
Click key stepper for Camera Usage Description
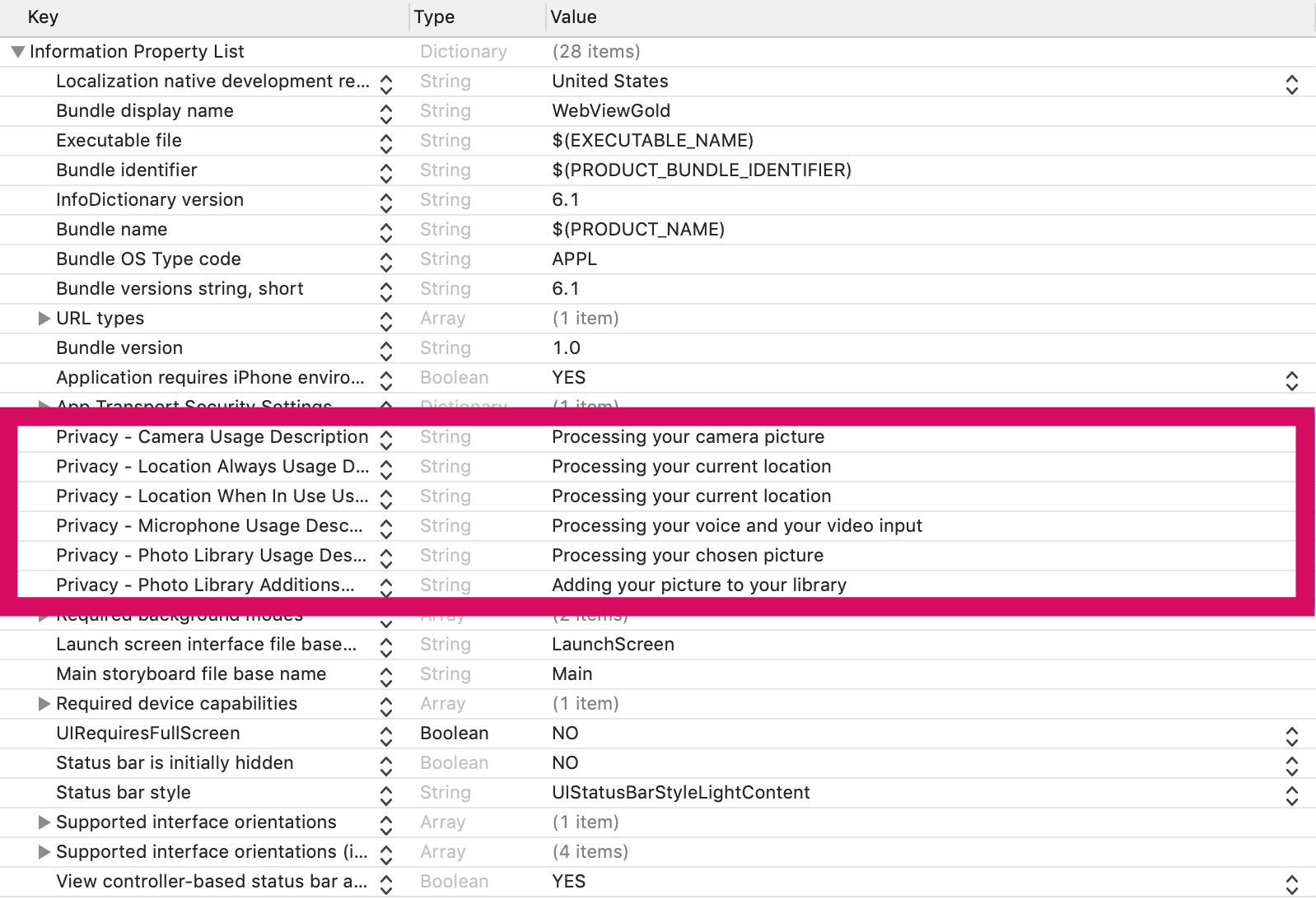tap(386, 440)
